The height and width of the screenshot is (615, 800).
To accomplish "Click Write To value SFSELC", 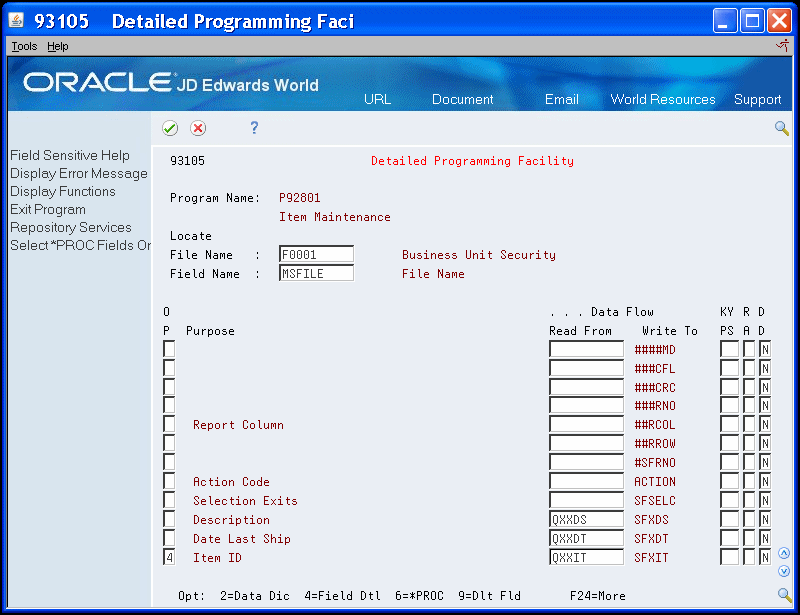I will (655, 501).
